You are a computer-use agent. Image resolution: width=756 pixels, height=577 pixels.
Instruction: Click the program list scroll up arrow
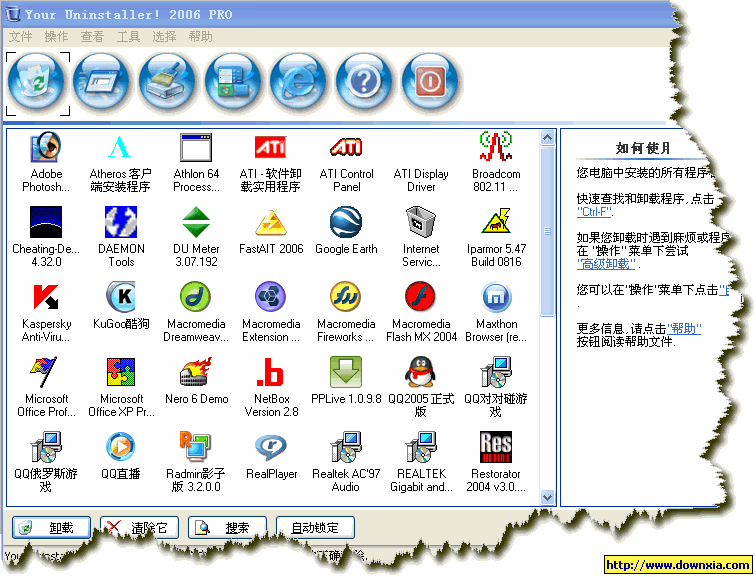[547, 138]
